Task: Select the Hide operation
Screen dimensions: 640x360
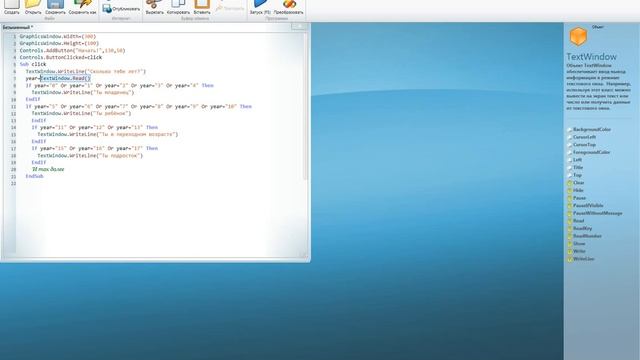Action: point(578,190)
